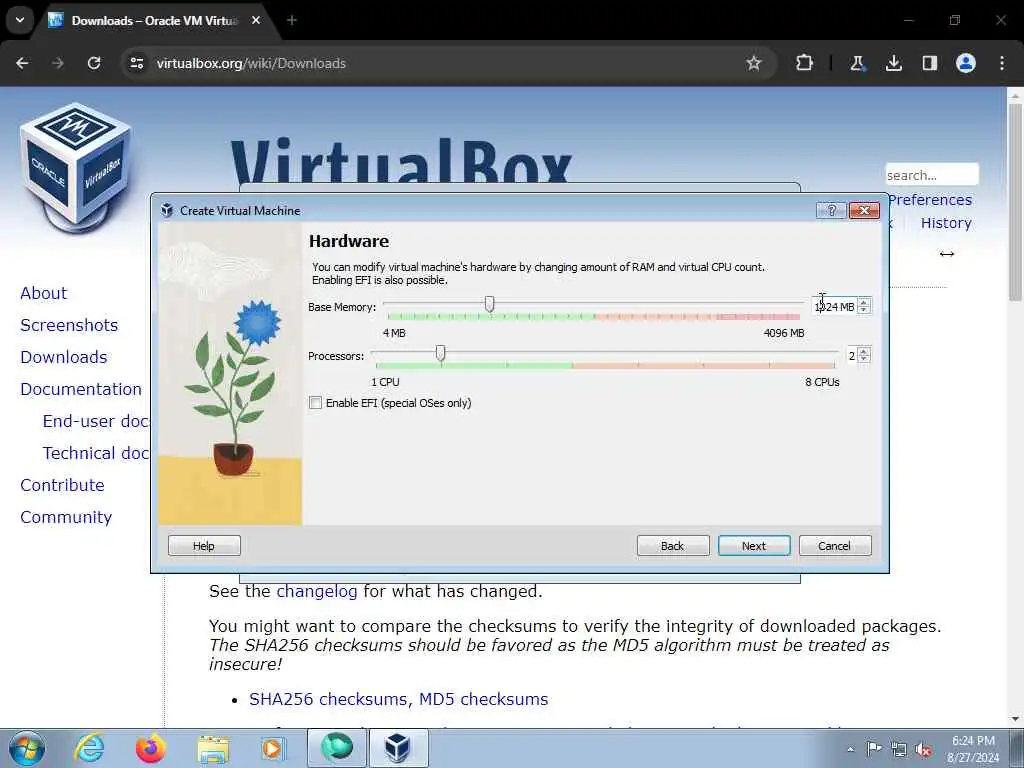Image resolution: width=1024 pixels, height=768 pixels.
Task: Open site information icon in address bar
Action: click(136, 63)
